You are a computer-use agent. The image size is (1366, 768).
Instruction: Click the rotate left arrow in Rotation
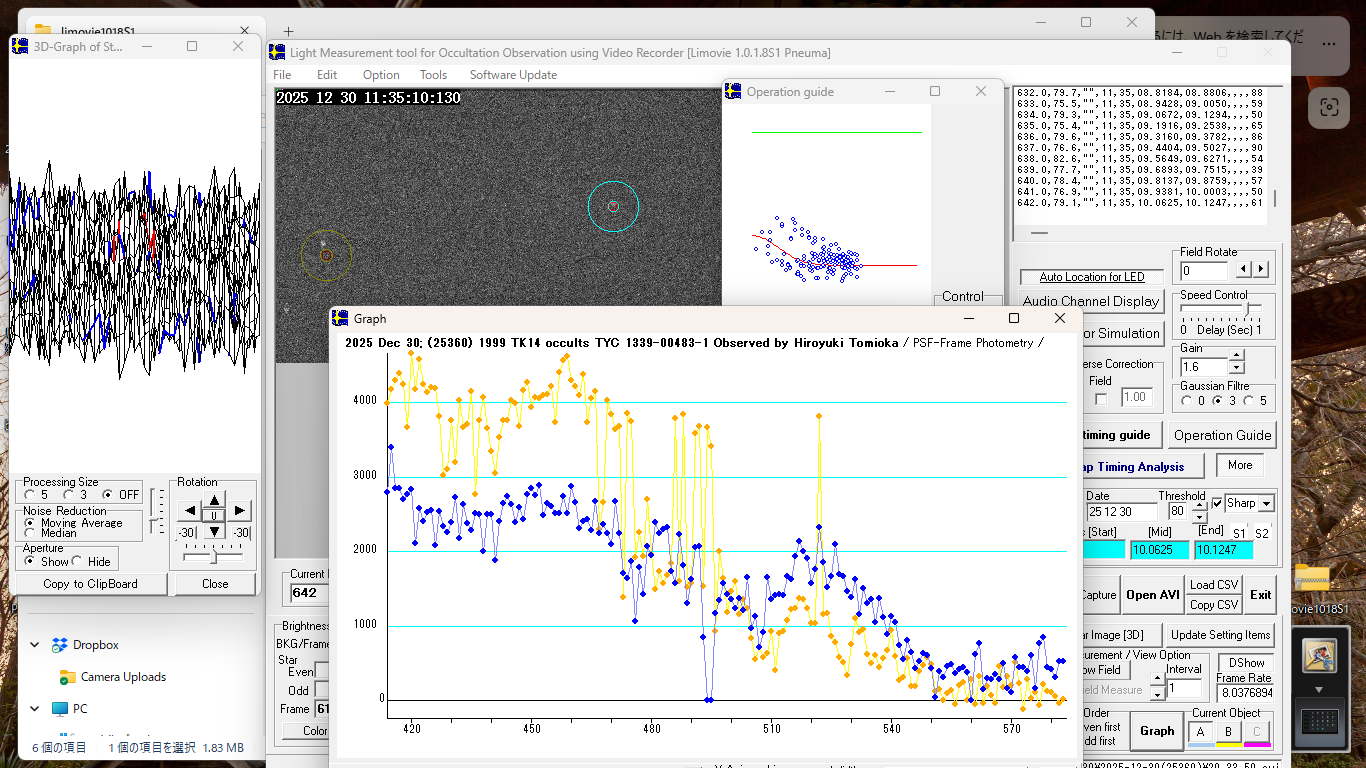[189, 511]
